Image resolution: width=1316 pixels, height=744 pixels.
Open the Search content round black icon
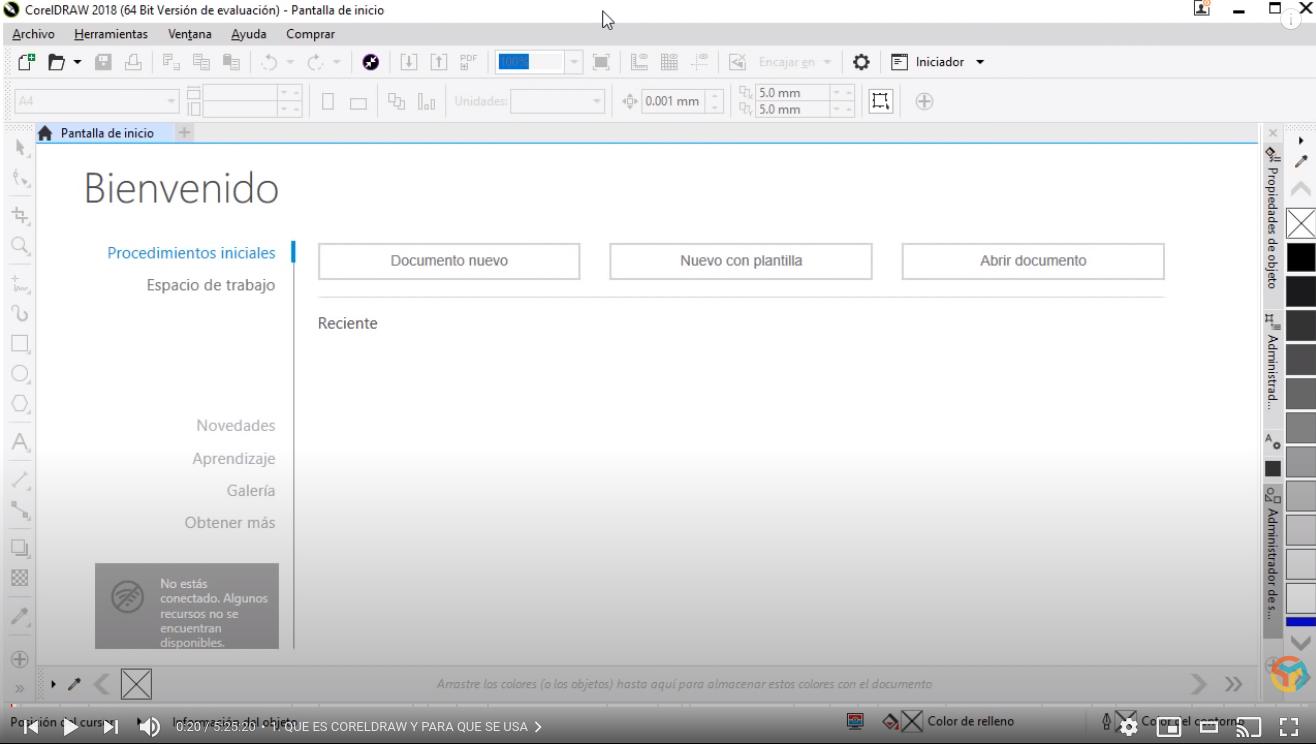pos(371,62)
